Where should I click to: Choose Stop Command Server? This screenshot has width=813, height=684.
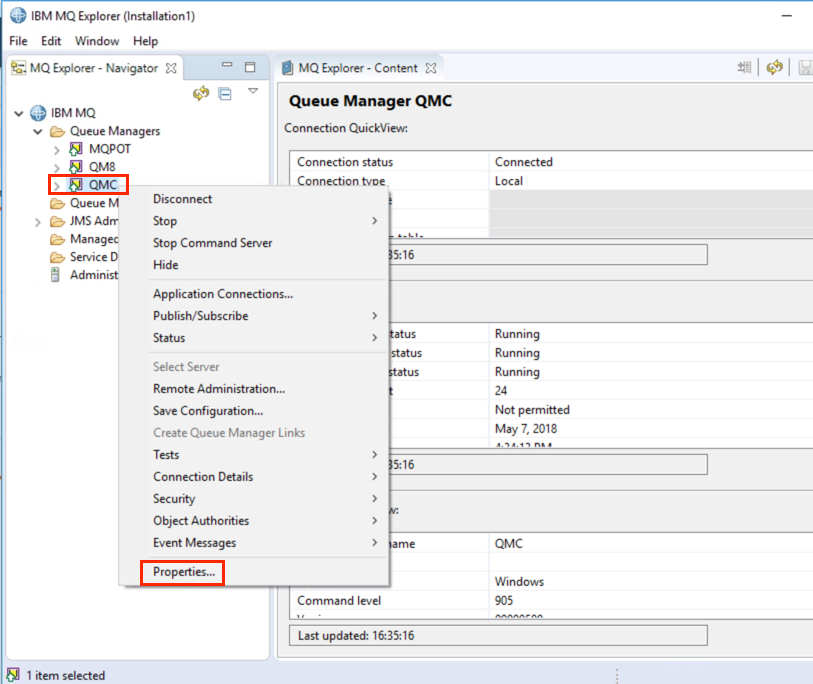(254, 243)
